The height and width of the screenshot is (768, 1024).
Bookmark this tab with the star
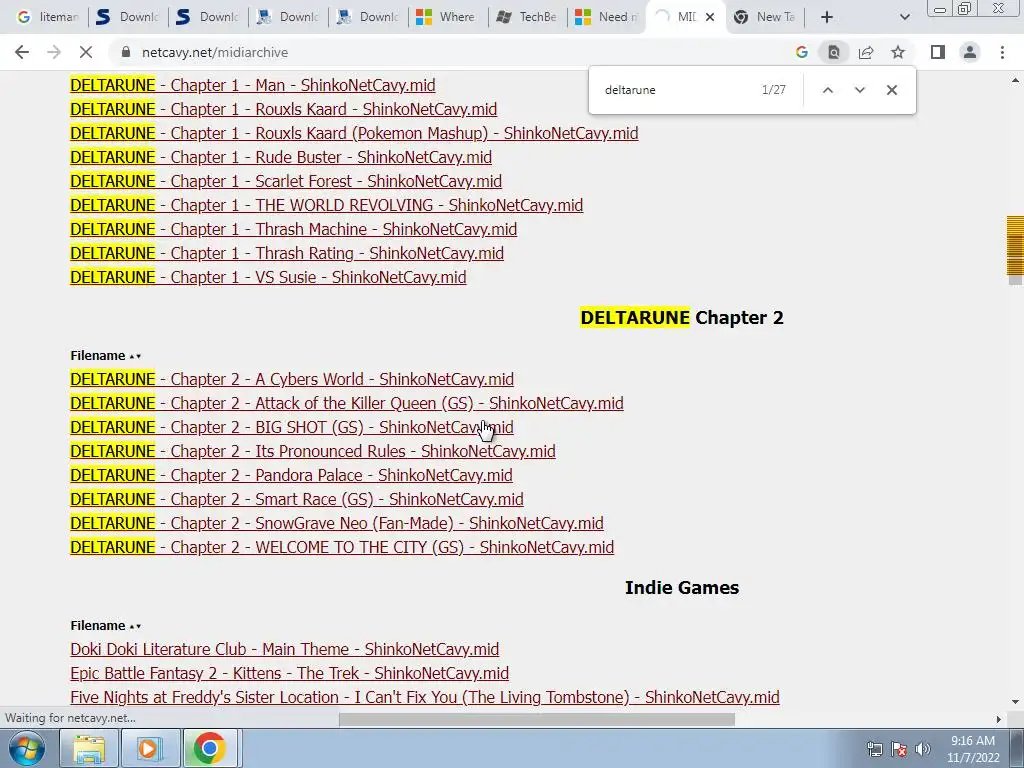pos(898,52)
